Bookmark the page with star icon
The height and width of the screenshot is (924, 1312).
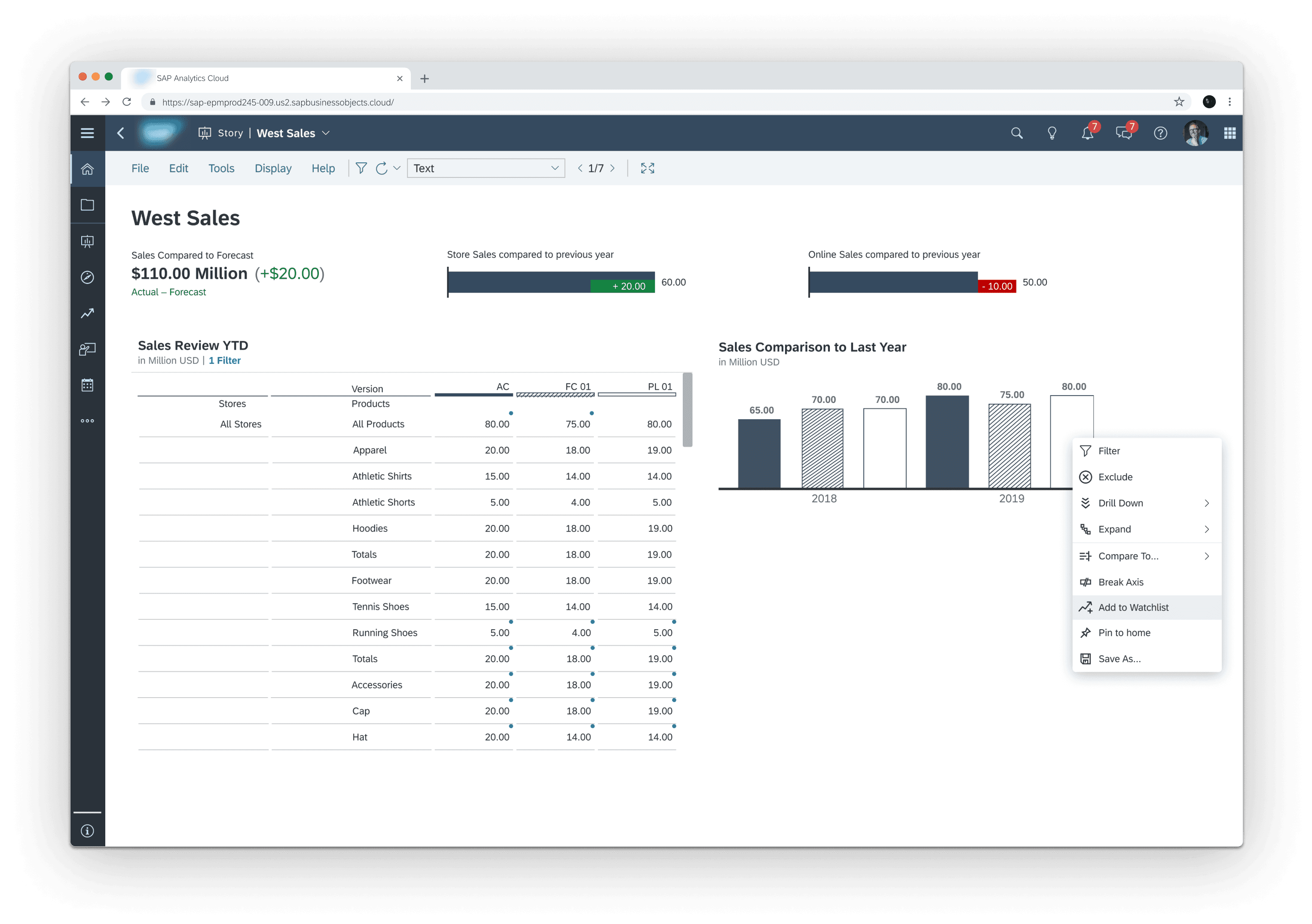point(1179,102)
